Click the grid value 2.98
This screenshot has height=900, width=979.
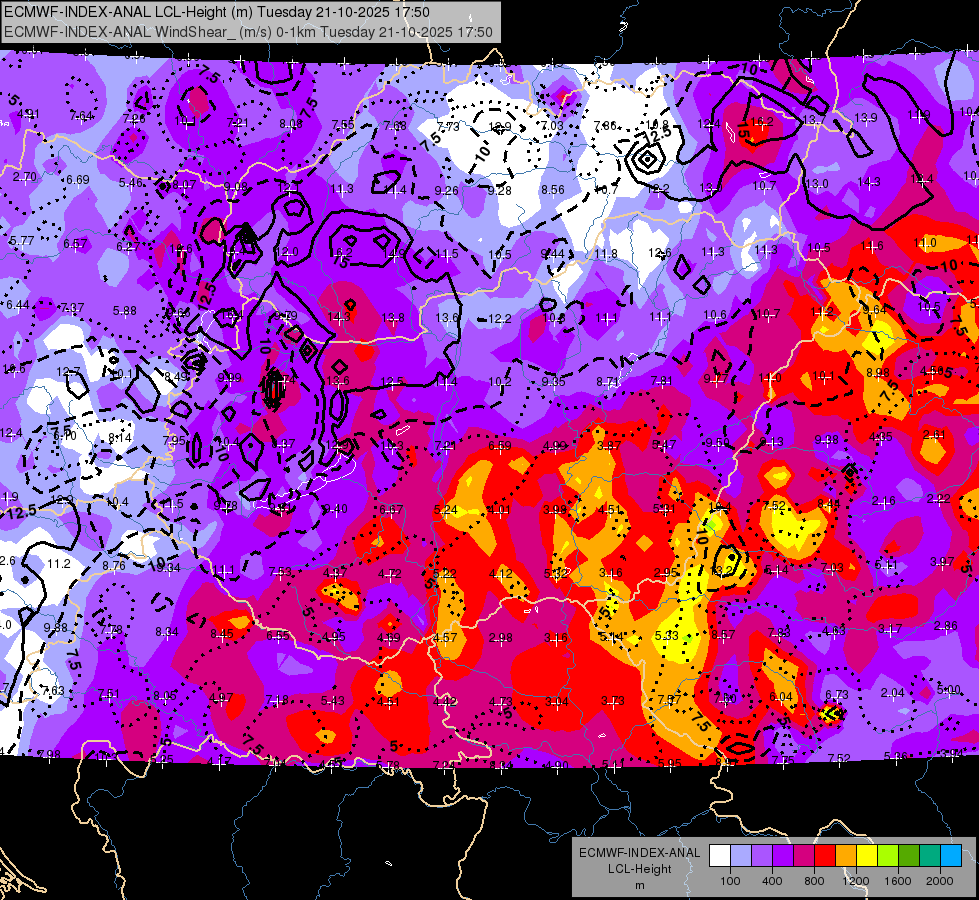click(x=501, y=637)
